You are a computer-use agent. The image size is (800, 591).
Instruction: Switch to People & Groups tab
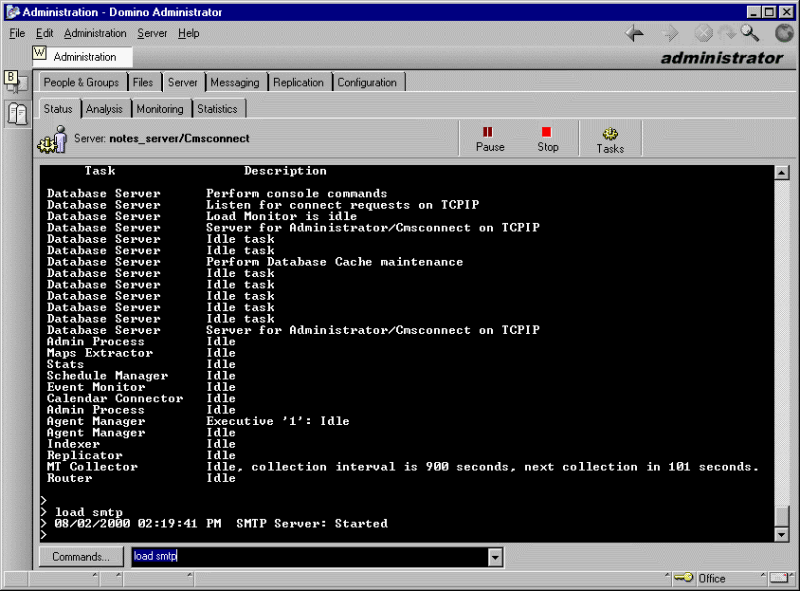click(x=81, y=82)
